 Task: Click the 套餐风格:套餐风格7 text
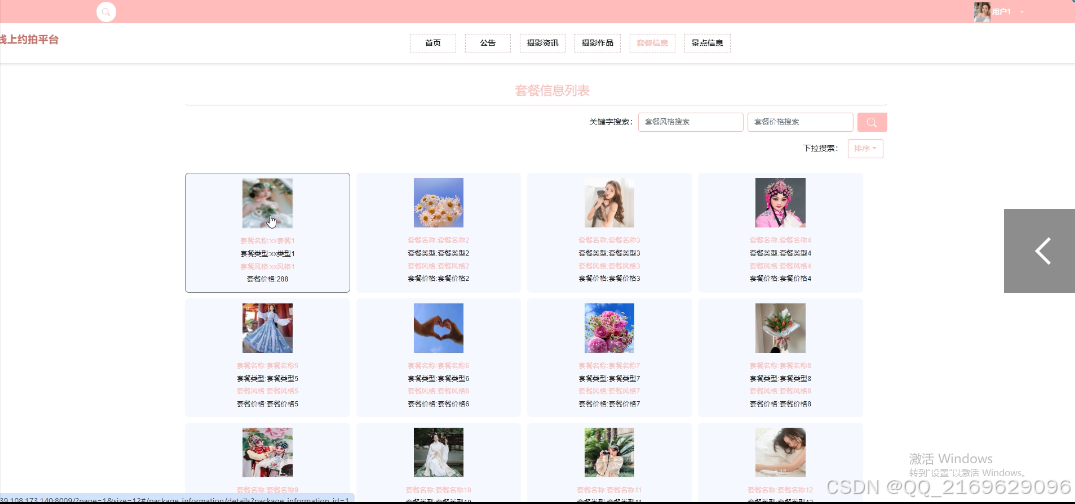pos(609,391)
